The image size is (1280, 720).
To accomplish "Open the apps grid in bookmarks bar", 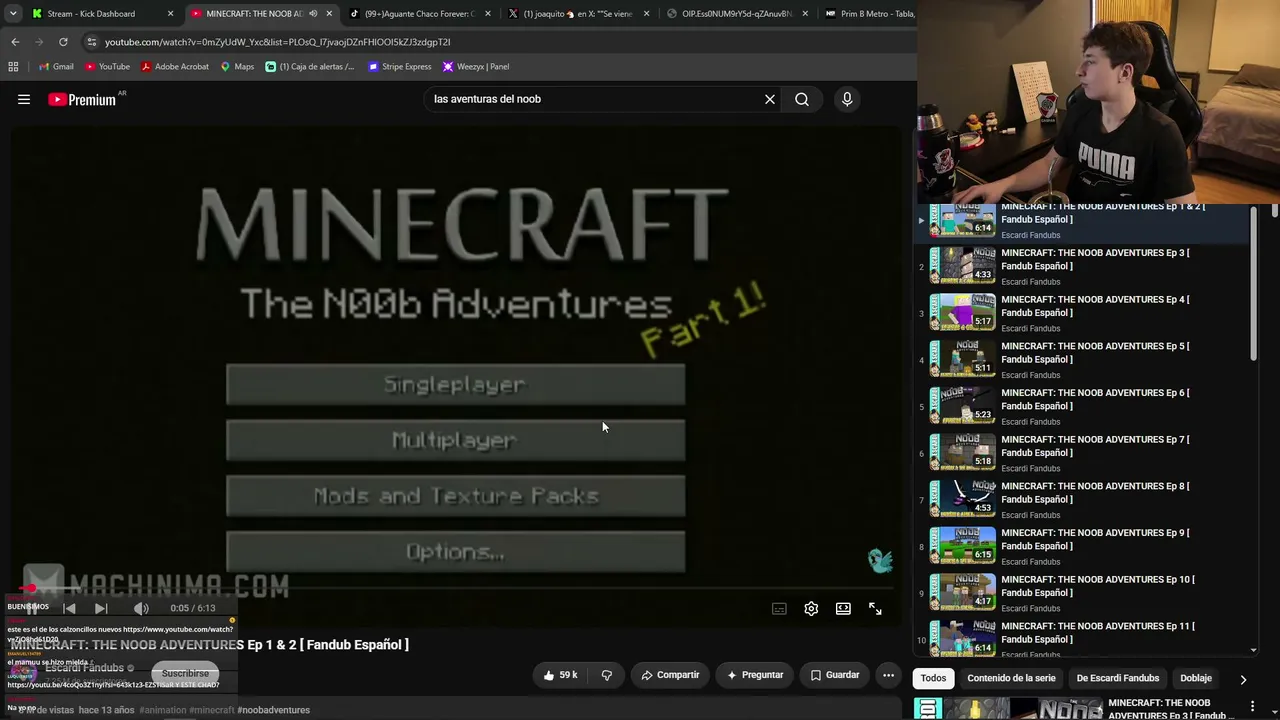I will (x=13, y=67).
